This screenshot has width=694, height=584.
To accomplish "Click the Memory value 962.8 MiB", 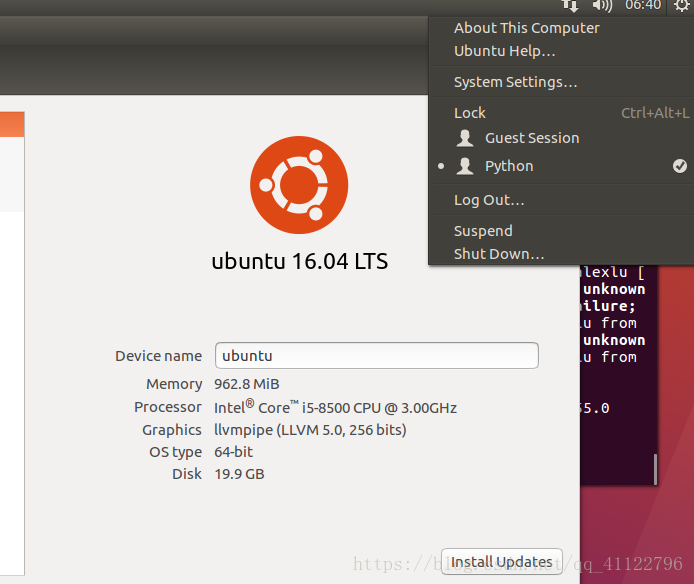I will (247, 384).
